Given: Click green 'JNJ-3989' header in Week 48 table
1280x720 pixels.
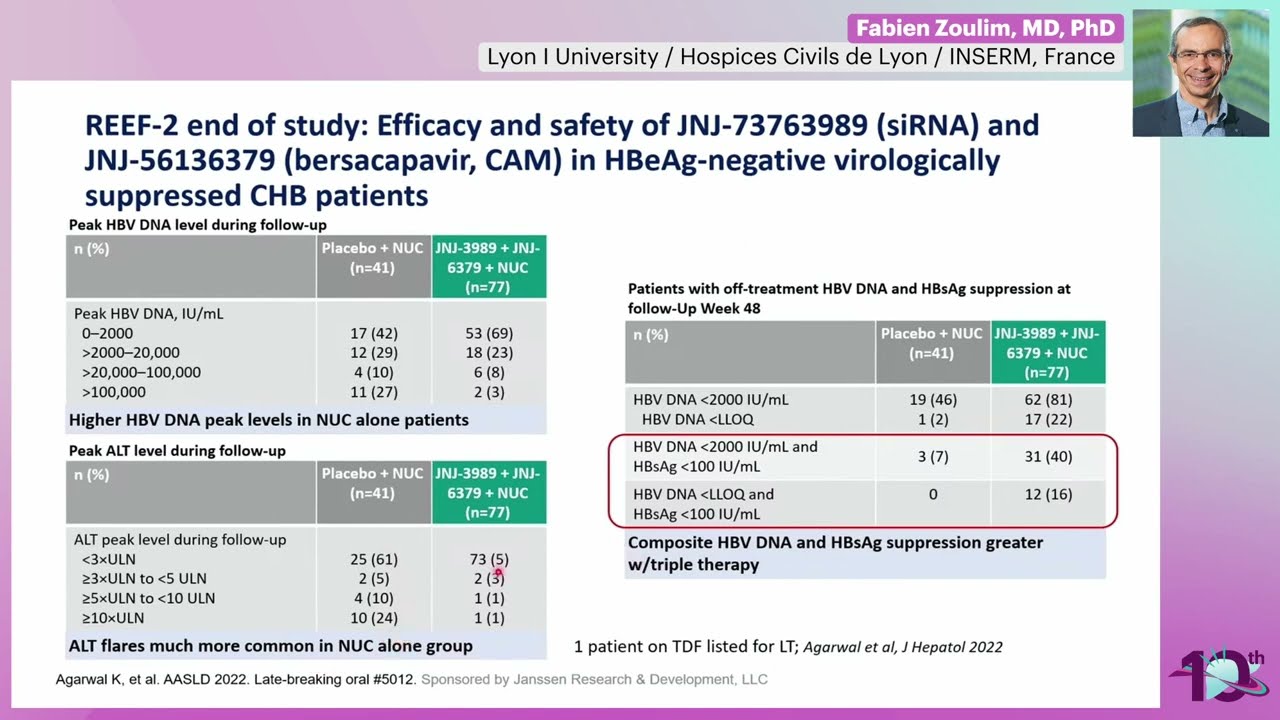Looking at the screenshot, I should (1047, 353).
